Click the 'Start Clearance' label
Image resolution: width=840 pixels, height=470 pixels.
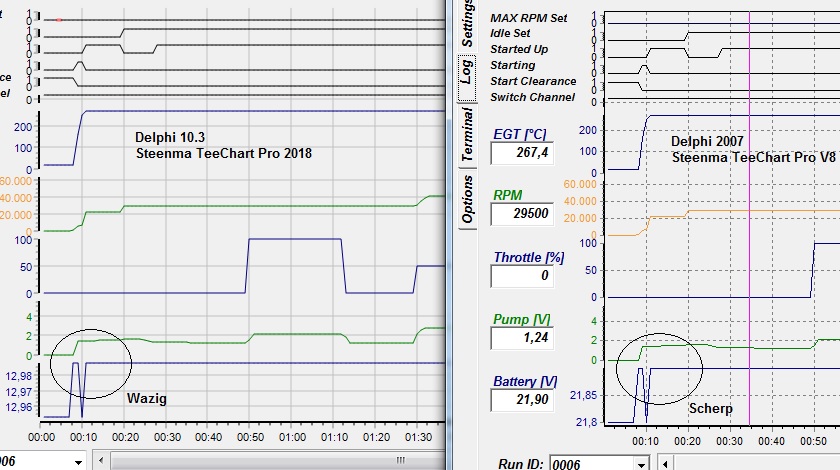point(533,81)
